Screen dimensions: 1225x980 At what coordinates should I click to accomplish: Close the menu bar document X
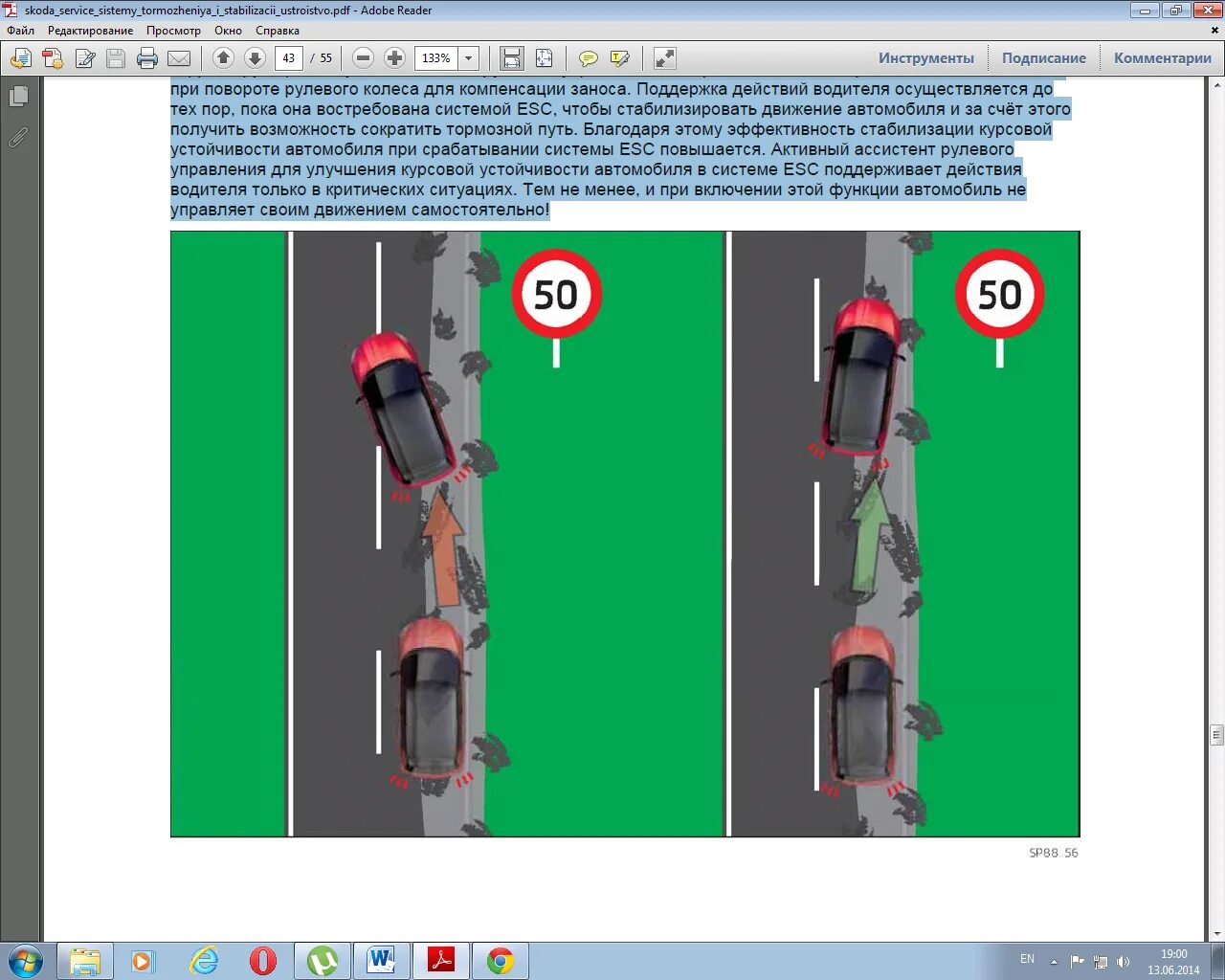coord(1213,31)
